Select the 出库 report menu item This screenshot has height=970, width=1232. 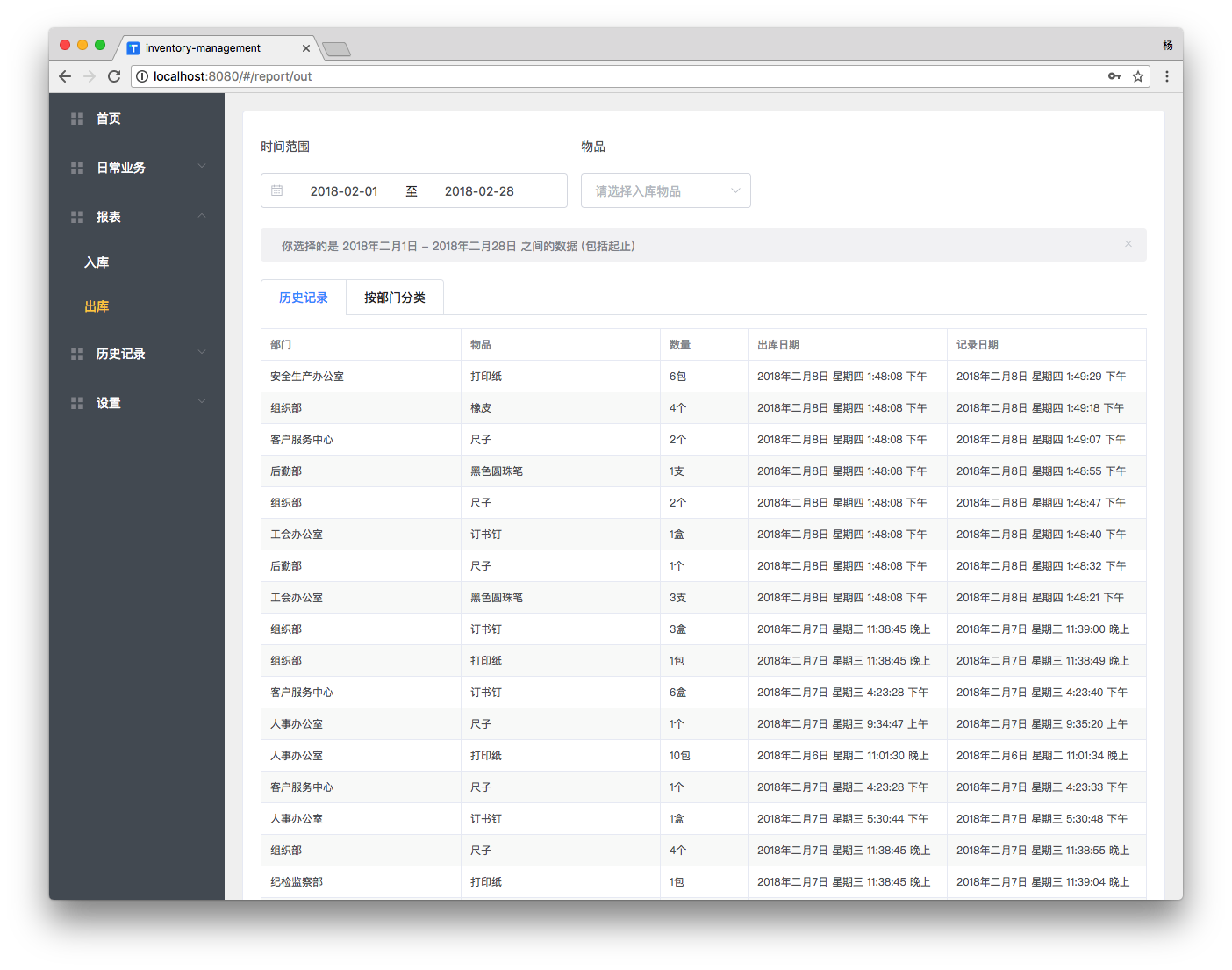click(137, 306)
